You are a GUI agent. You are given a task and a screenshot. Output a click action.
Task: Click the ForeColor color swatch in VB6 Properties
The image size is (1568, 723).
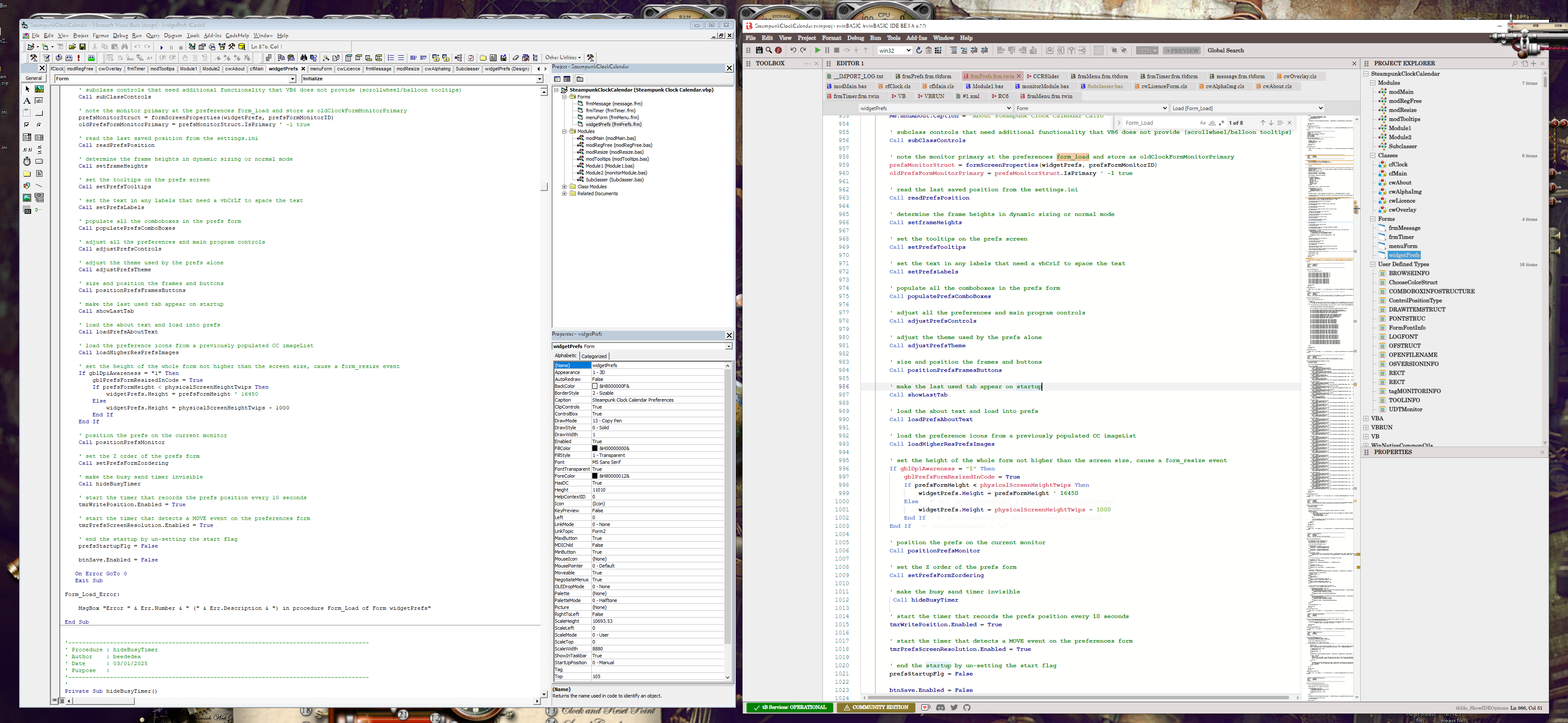pyautogui.click(x=595, y=475)
